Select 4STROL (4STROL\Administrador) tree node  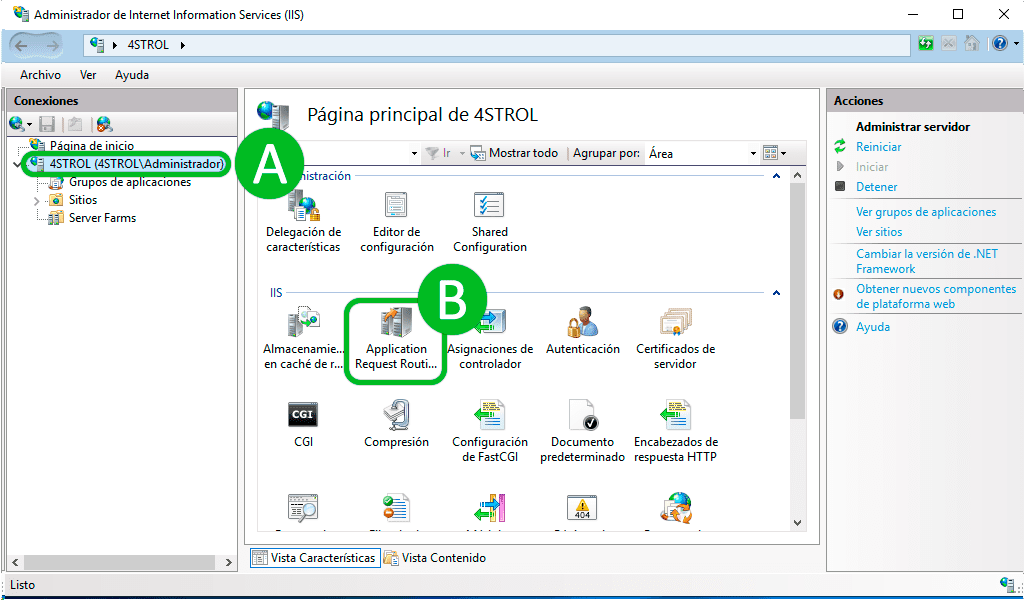click(x=136, y=164)
